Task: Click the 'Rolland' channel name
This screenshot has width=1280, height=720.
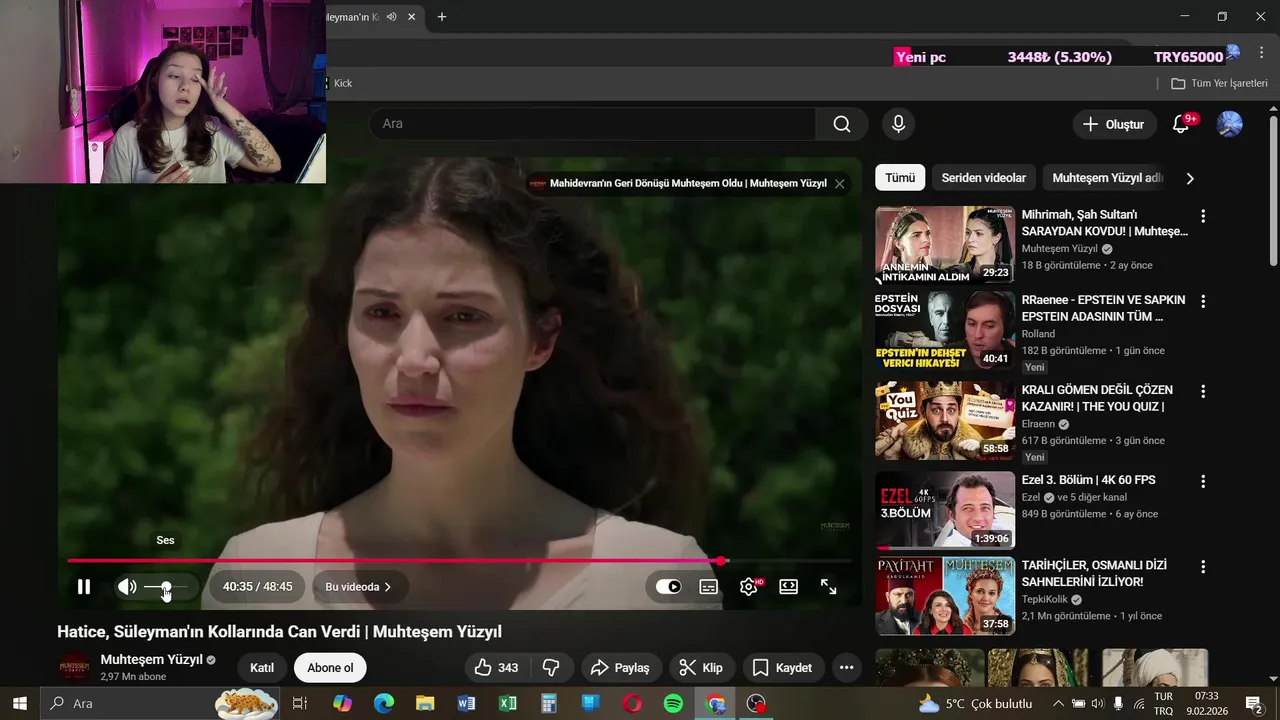Action: [1038, 334]
